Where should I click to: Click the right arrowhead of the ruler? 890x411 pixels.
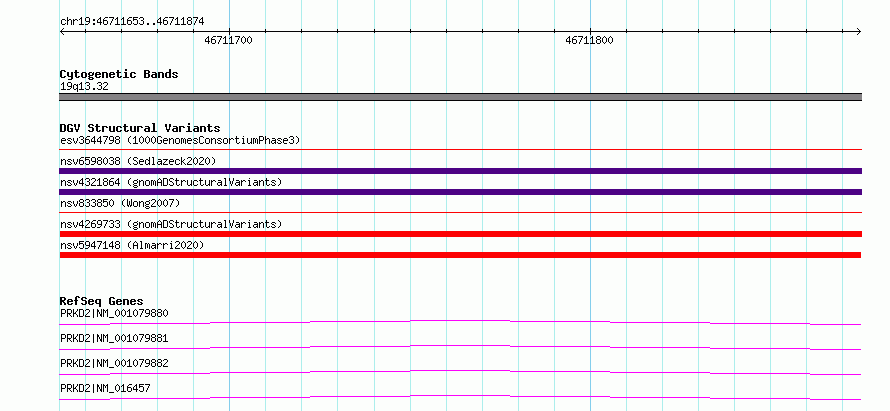(859, 31)
